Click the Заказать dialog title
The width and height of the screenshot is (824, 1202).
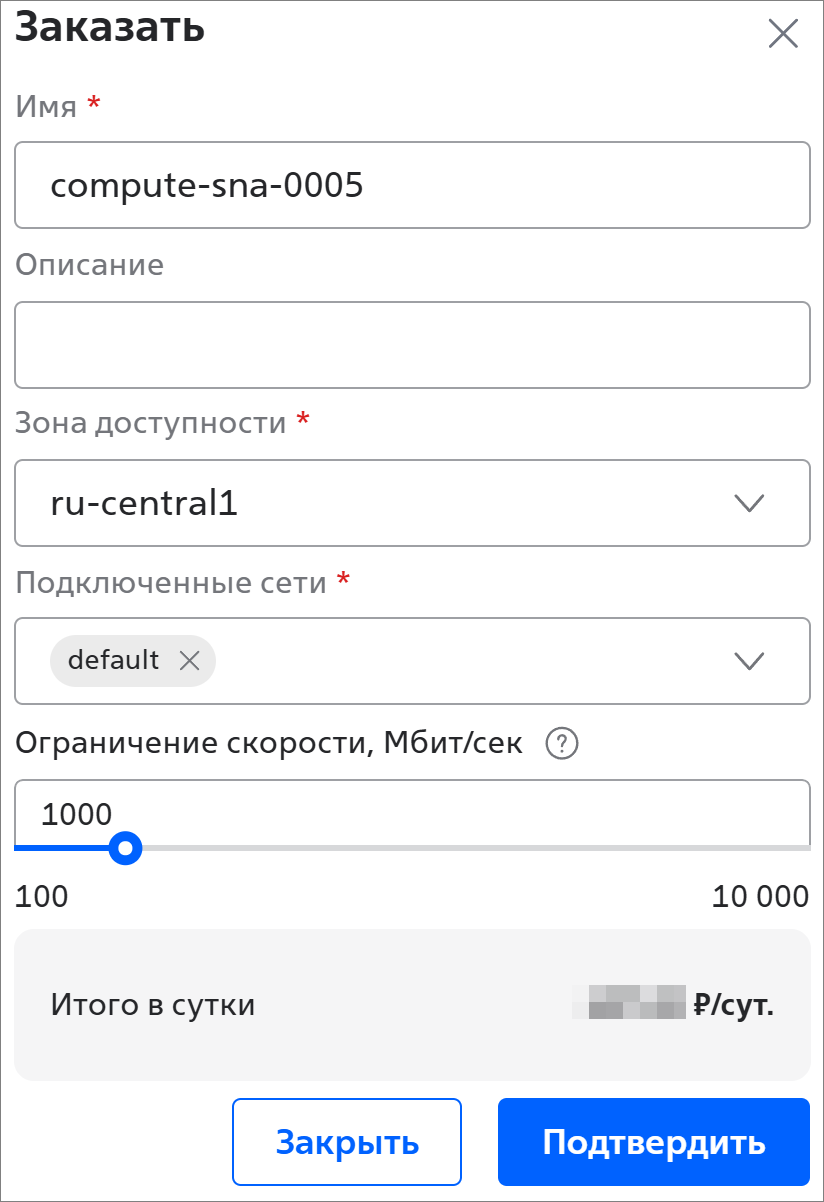(x=110, y=28)
